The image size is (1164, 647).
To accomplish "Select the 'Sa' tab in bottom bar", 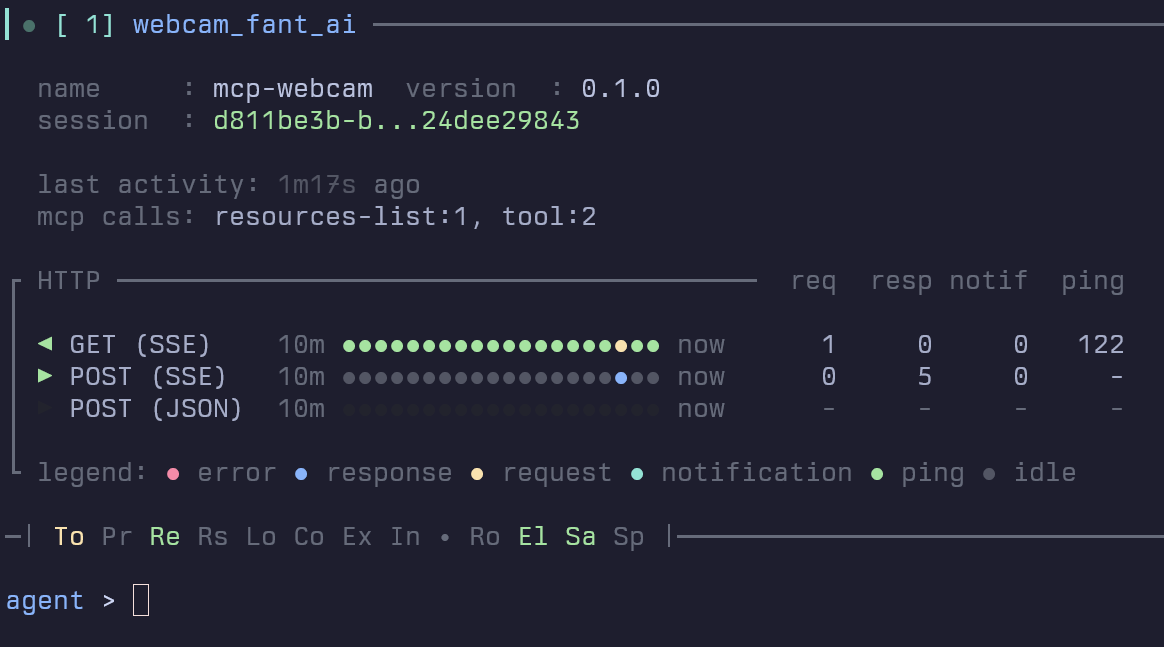I will coord(581,537).
